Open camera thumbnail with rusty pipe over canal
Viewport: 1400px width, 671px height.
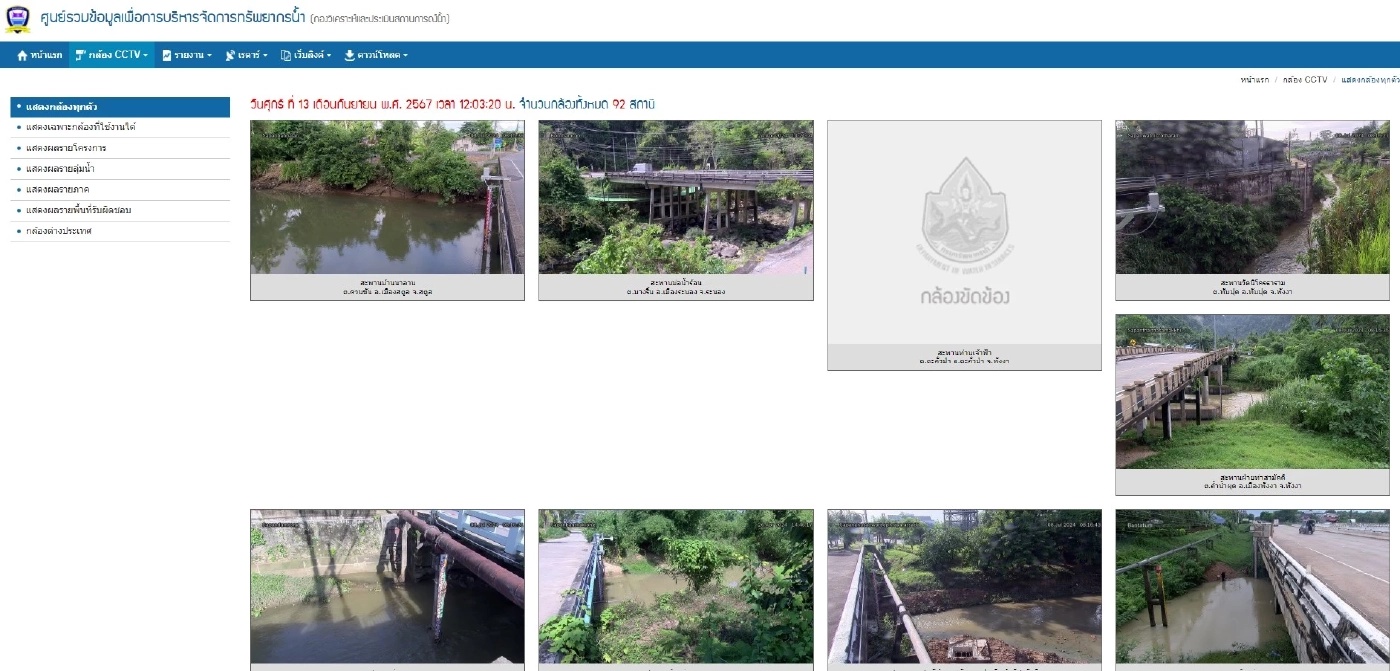(387, 586)
